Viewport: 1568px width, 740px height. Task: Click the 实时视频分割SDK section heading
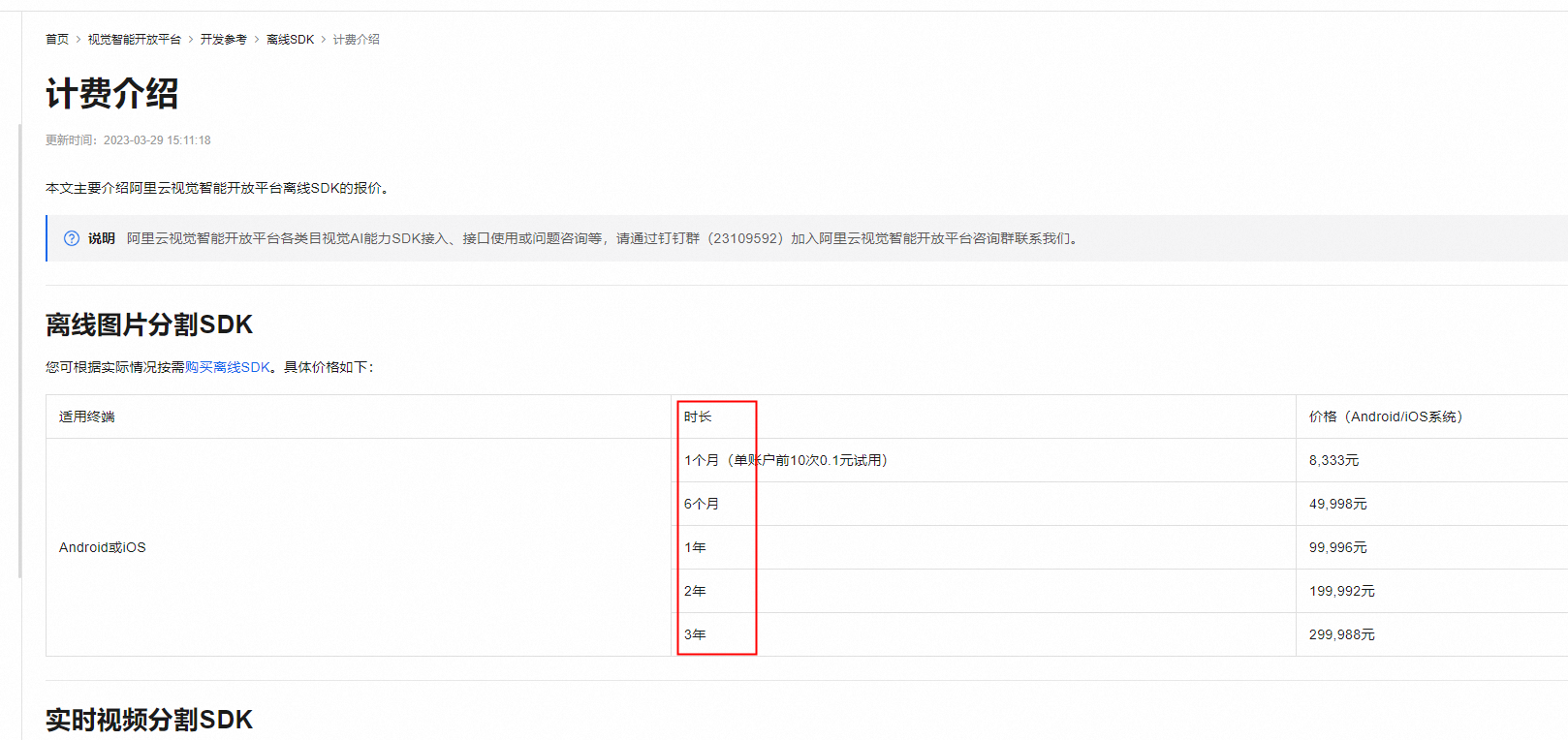pos(149,720)
